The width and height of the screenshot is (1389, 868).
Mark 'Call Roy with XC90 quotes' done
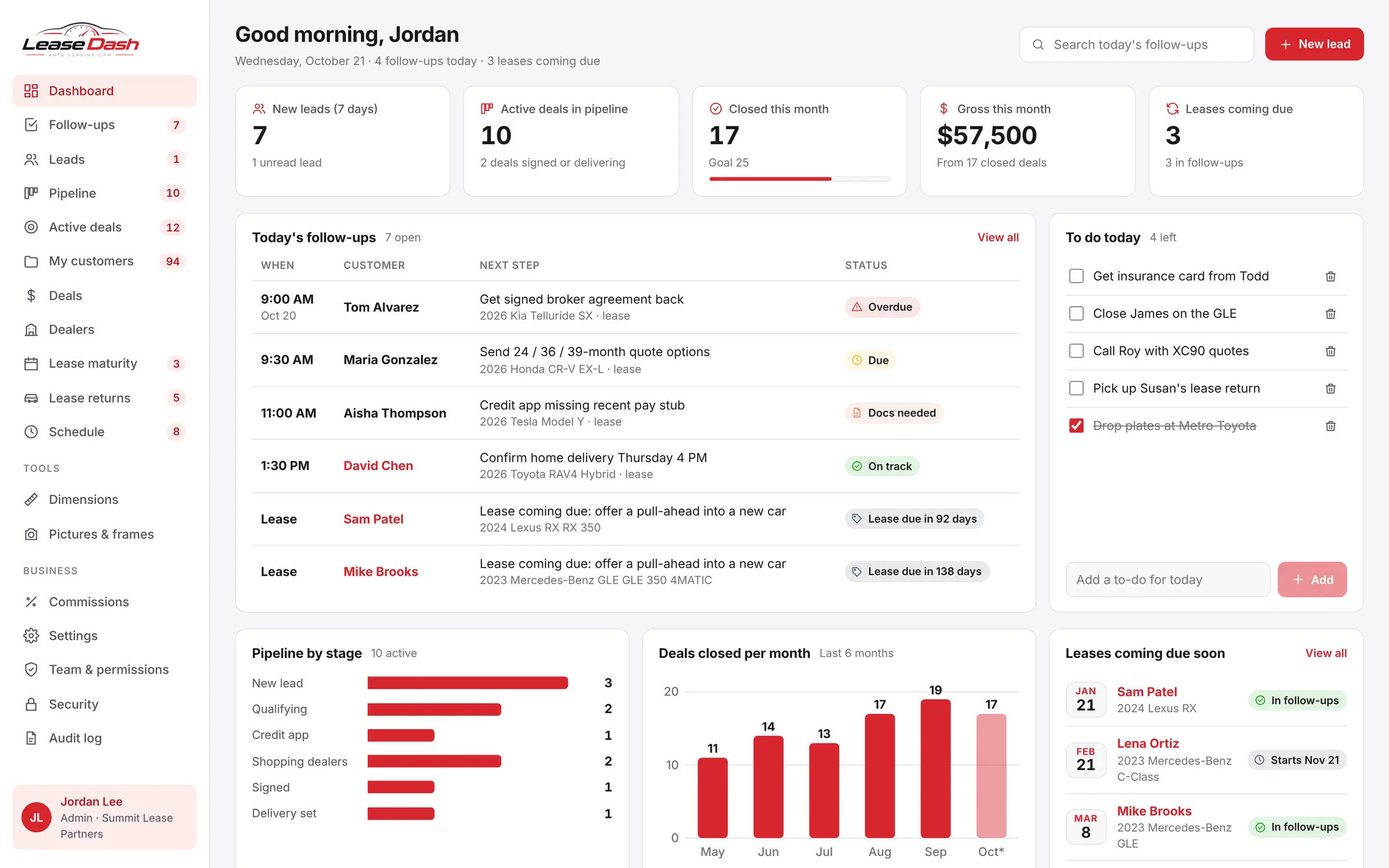pos(1076,351)
